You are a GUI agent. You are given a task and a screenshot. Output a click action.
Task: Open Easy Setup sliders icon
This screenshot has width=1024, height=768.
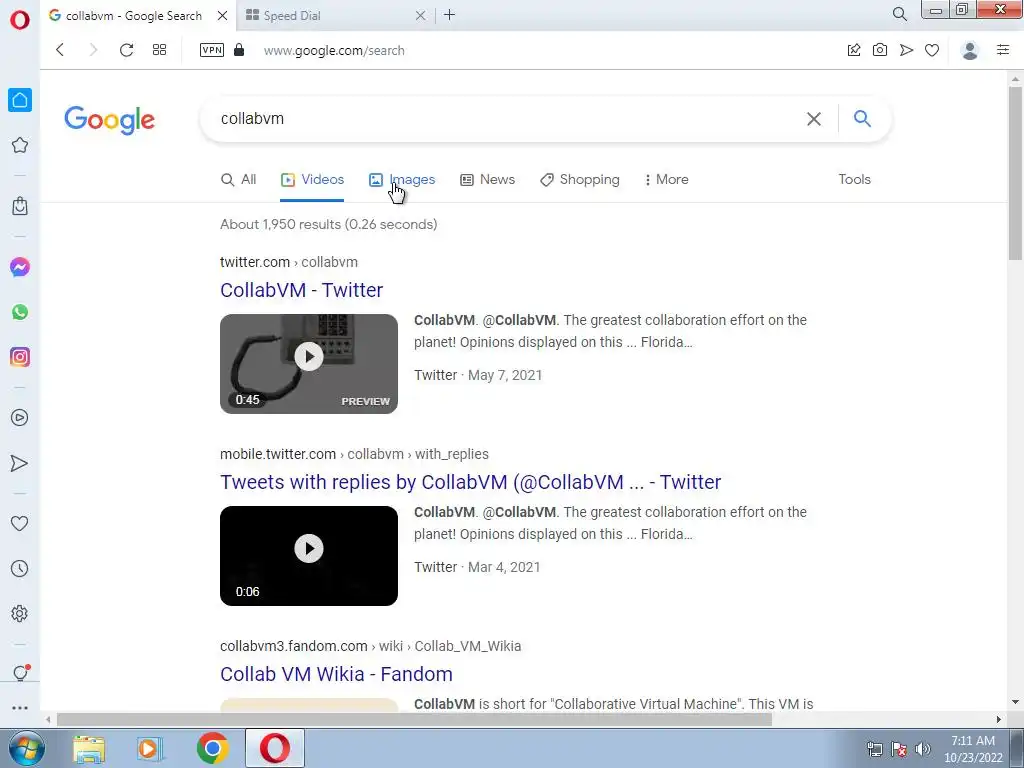pyautogui.click(x=1003, y=50)
